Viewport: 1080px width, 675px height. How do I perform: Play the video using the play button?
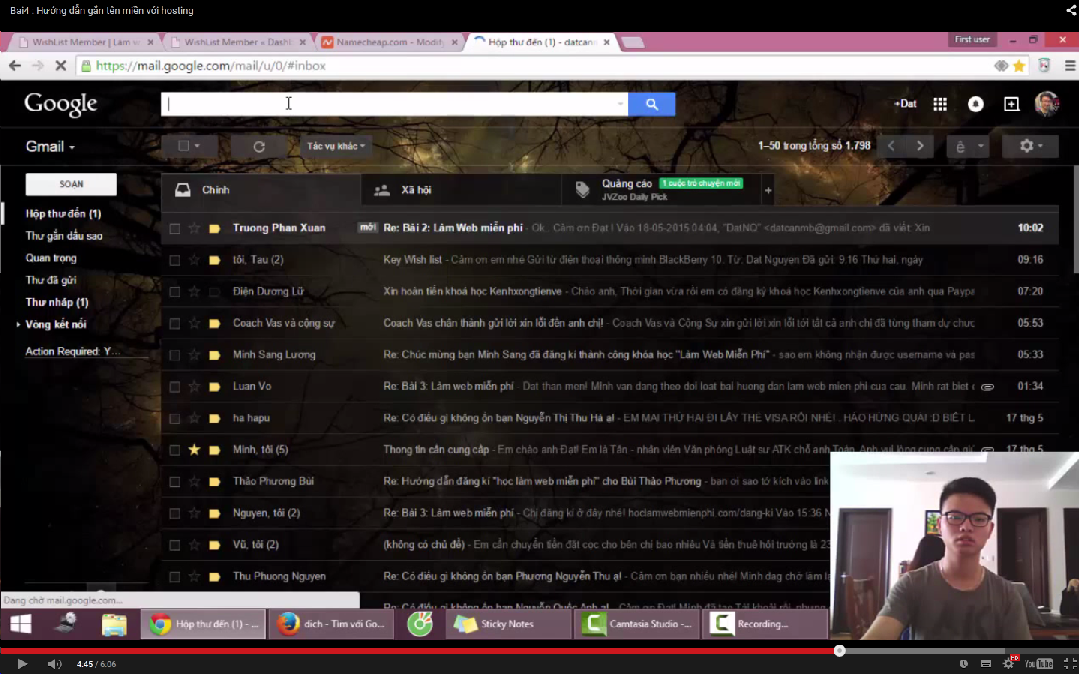[22, 663]
